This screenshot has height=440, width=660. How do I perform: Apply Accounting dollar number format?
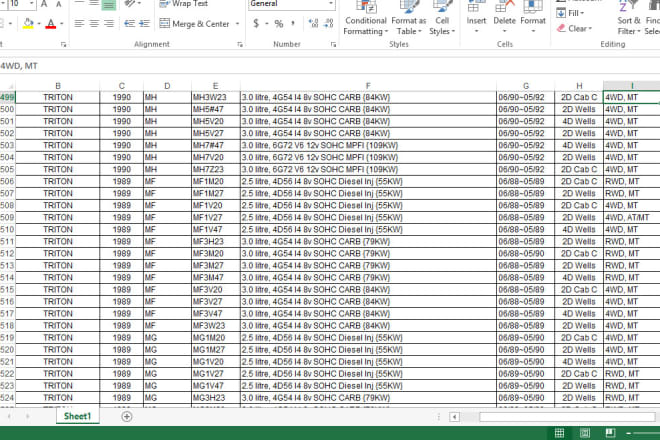(256, 24)
